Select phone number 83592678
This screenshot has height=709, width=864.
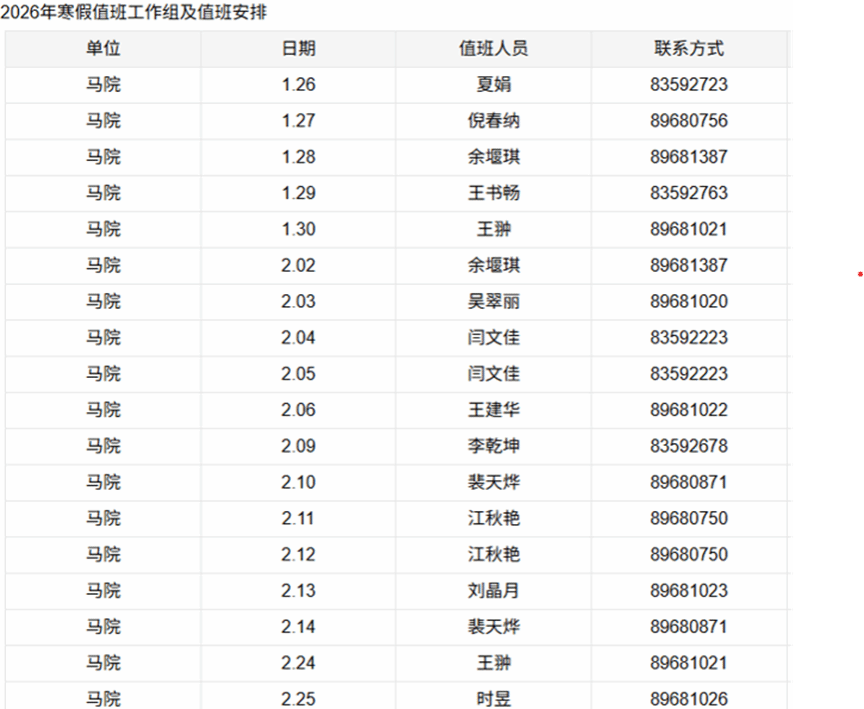(688, 446)
